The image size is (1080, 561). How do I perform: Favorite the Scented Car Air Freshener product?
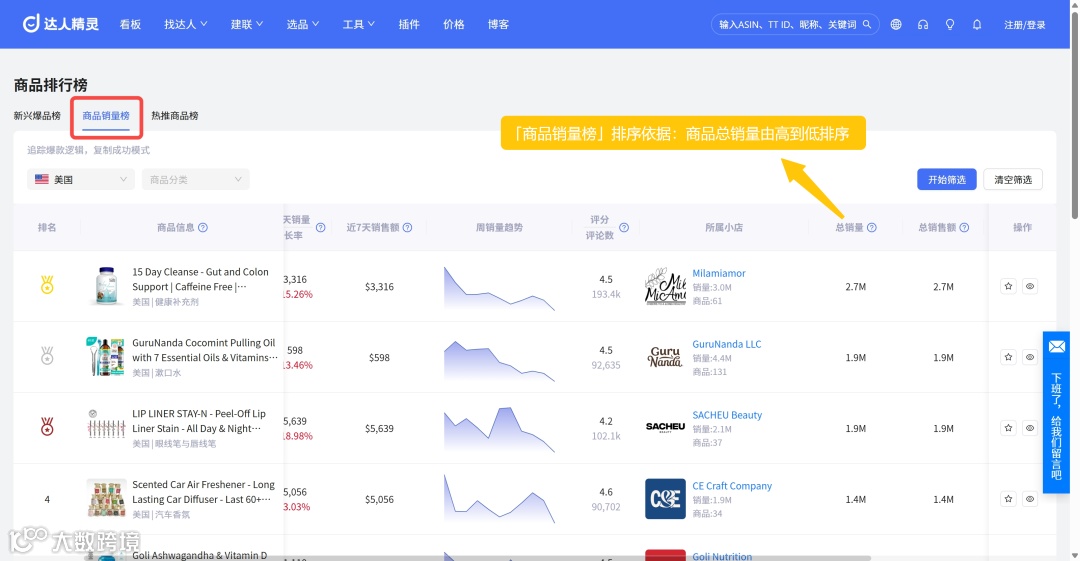(1008, 499)
